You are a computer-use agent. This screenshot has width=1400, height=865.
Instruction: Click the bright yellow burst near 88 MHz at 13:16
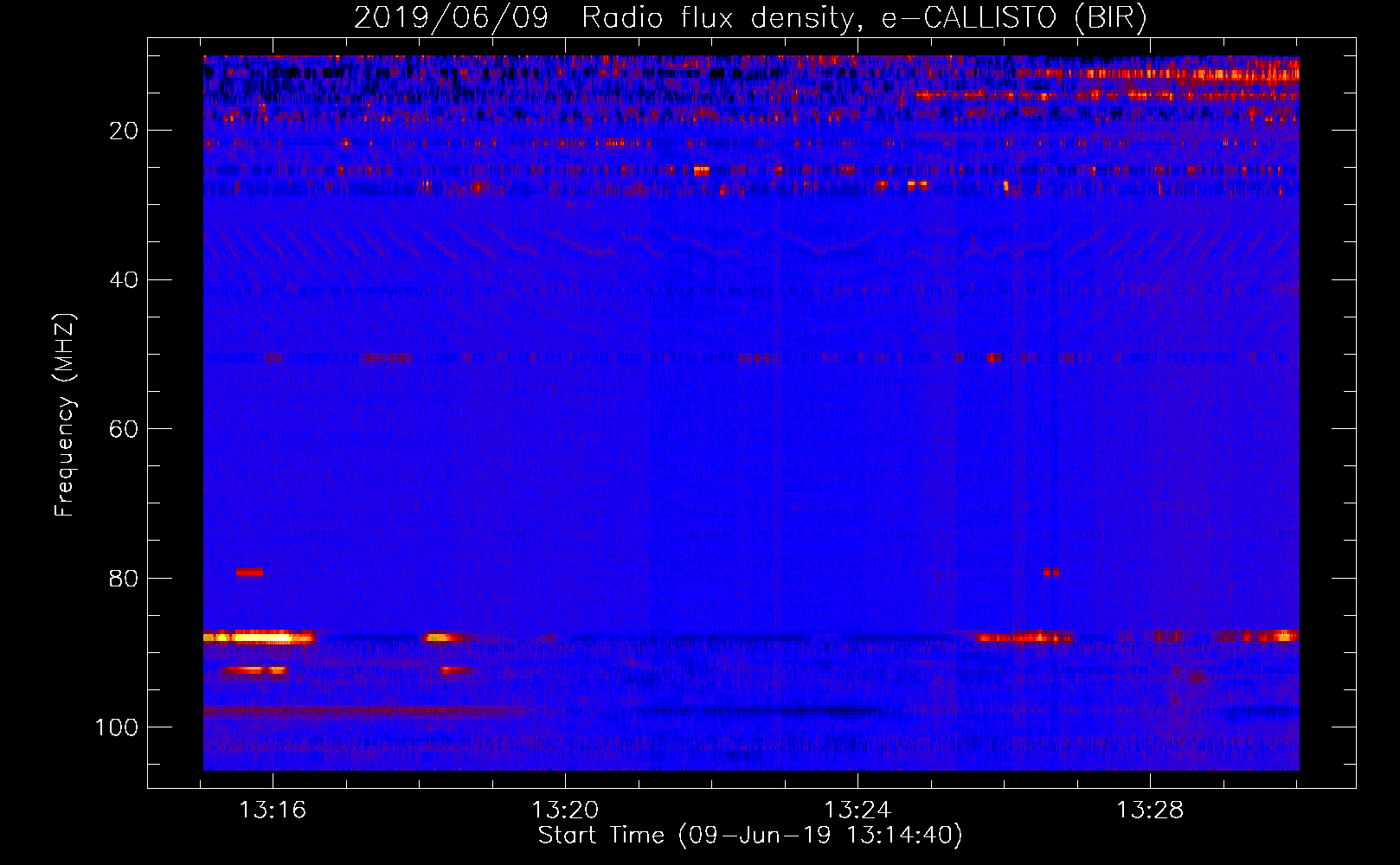pos(260,638)
